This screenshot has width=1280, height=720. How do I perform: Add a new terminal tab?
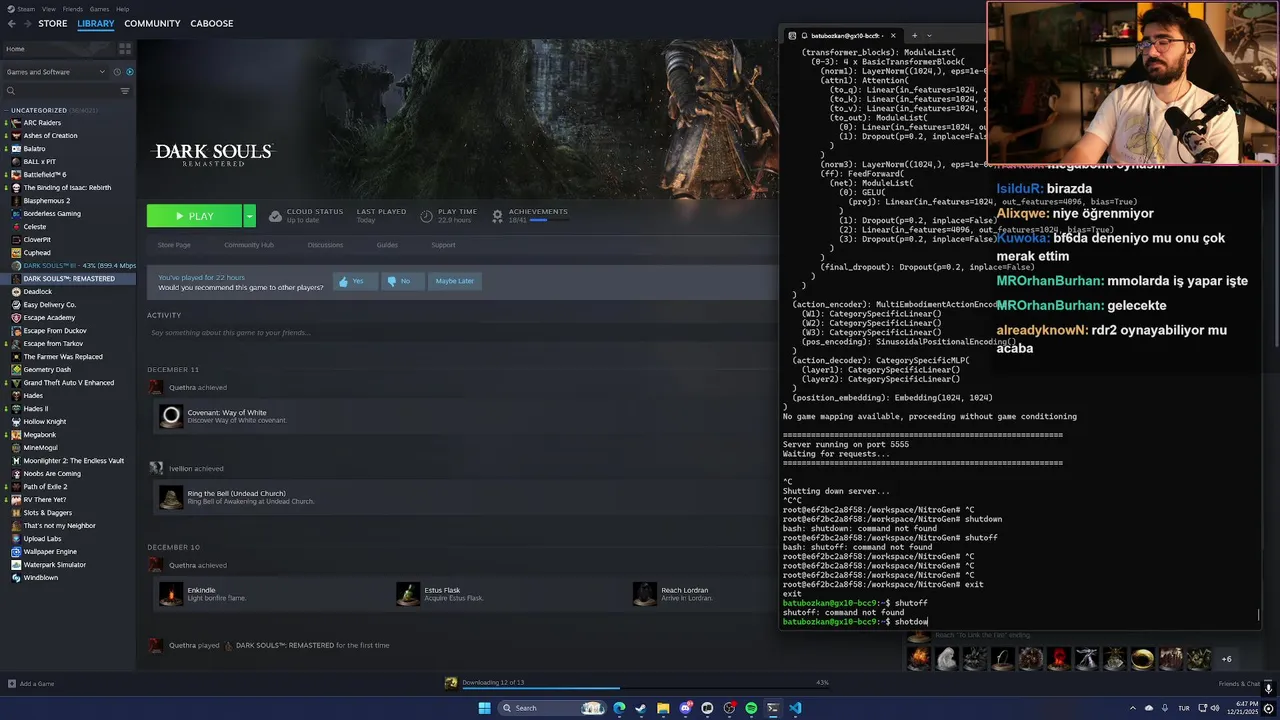[914, 35]
